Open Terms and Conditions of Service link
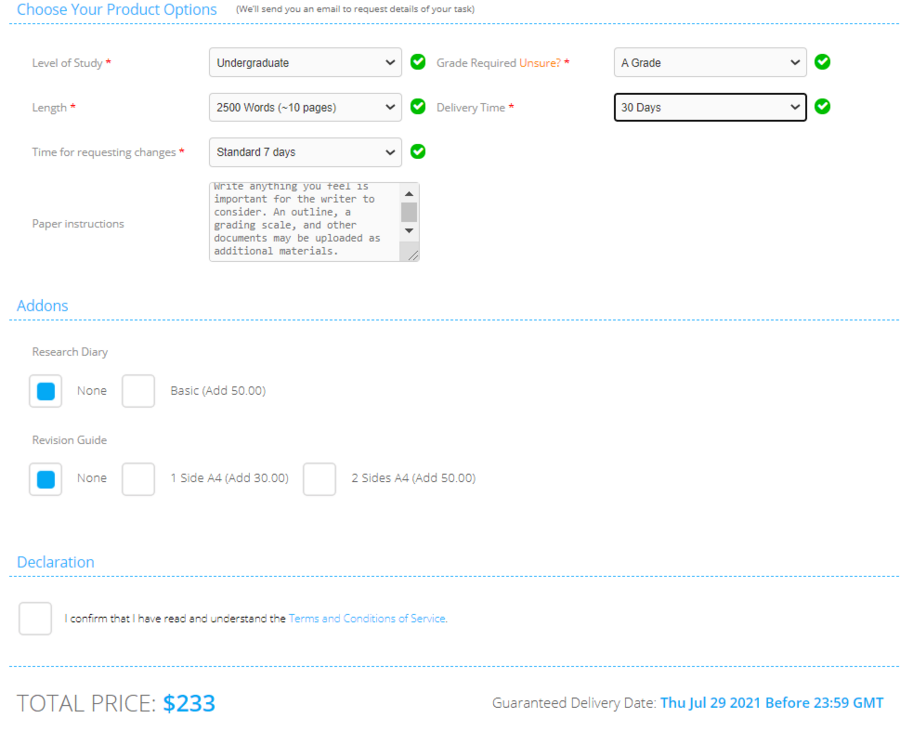 367,619
